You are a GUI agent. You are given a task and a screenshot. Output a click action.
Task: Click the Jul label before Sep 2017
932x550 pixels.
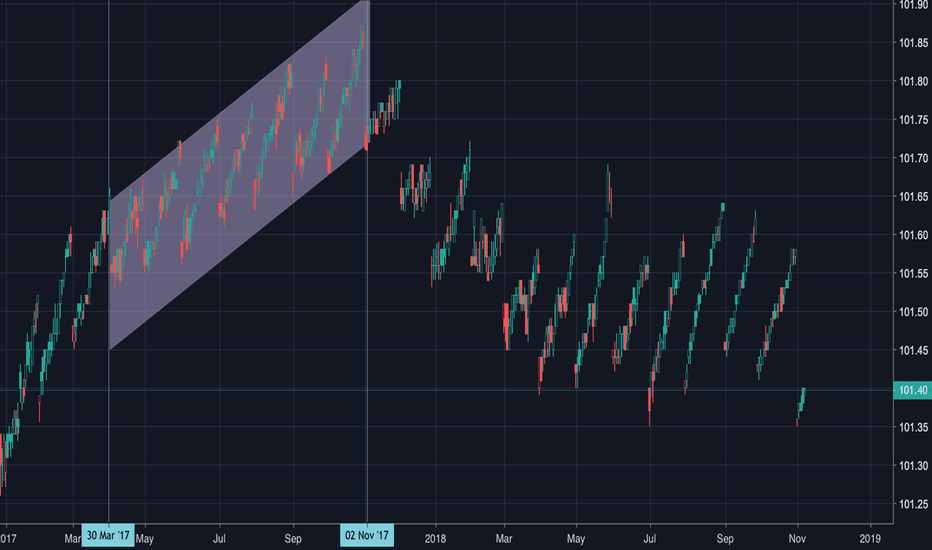click(x=219, y=539)
